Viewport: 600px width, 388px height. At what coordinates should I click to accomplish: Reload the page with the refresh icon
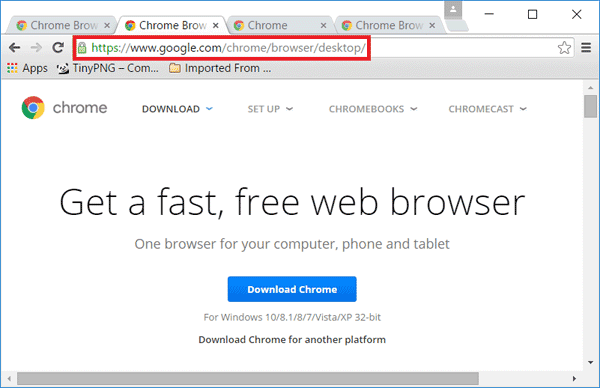pyautogui.click(x=58, y=47)
